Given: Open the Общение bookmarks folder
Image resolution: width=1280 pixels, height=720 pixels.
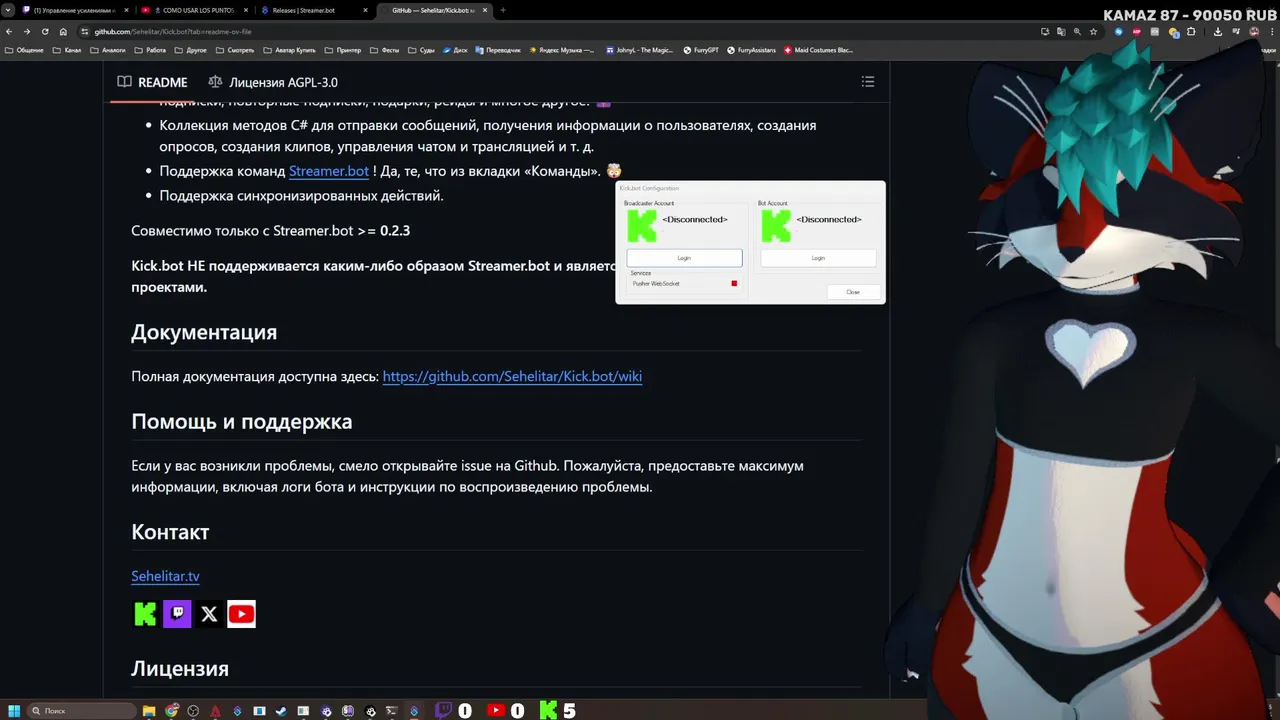Looking at the screenshot, I should [x=24, y=50].
